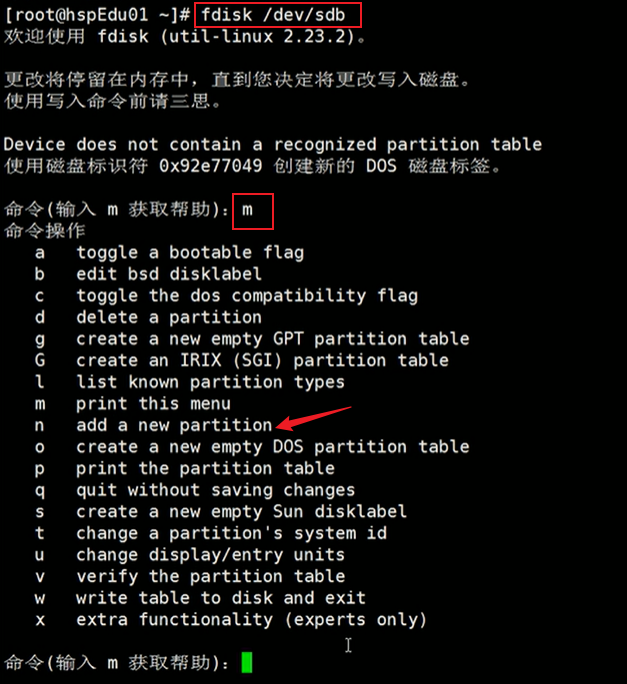Click 'print the partition table' line
The image size is (627, 684).
pyautogui.click(x=205, y=468)
